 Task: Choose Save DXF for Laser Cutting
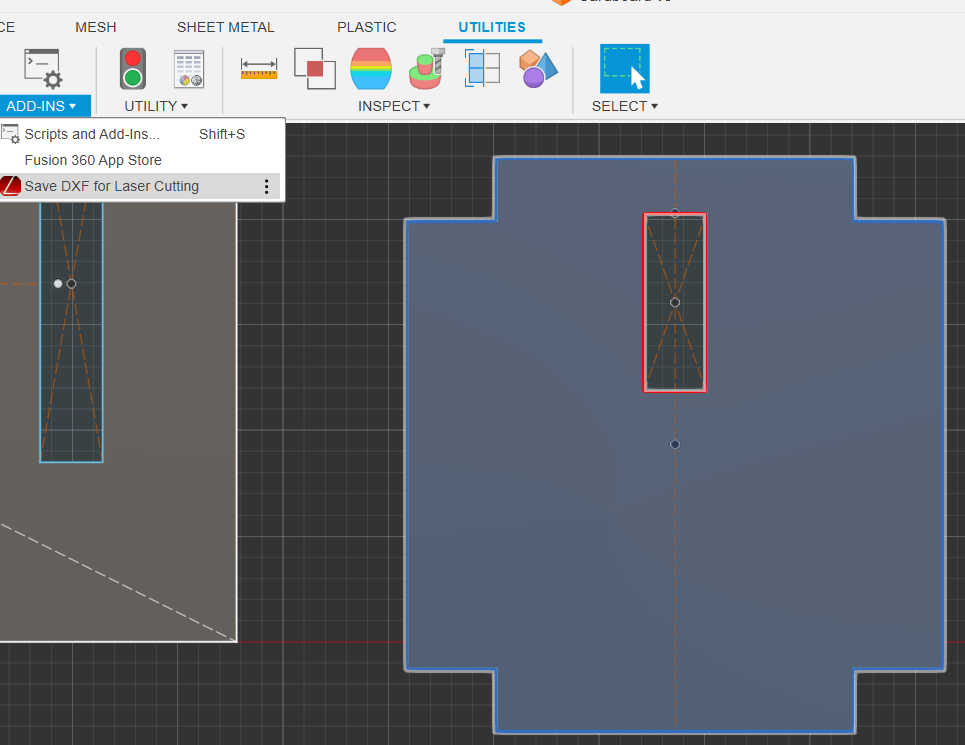[111, 186]
